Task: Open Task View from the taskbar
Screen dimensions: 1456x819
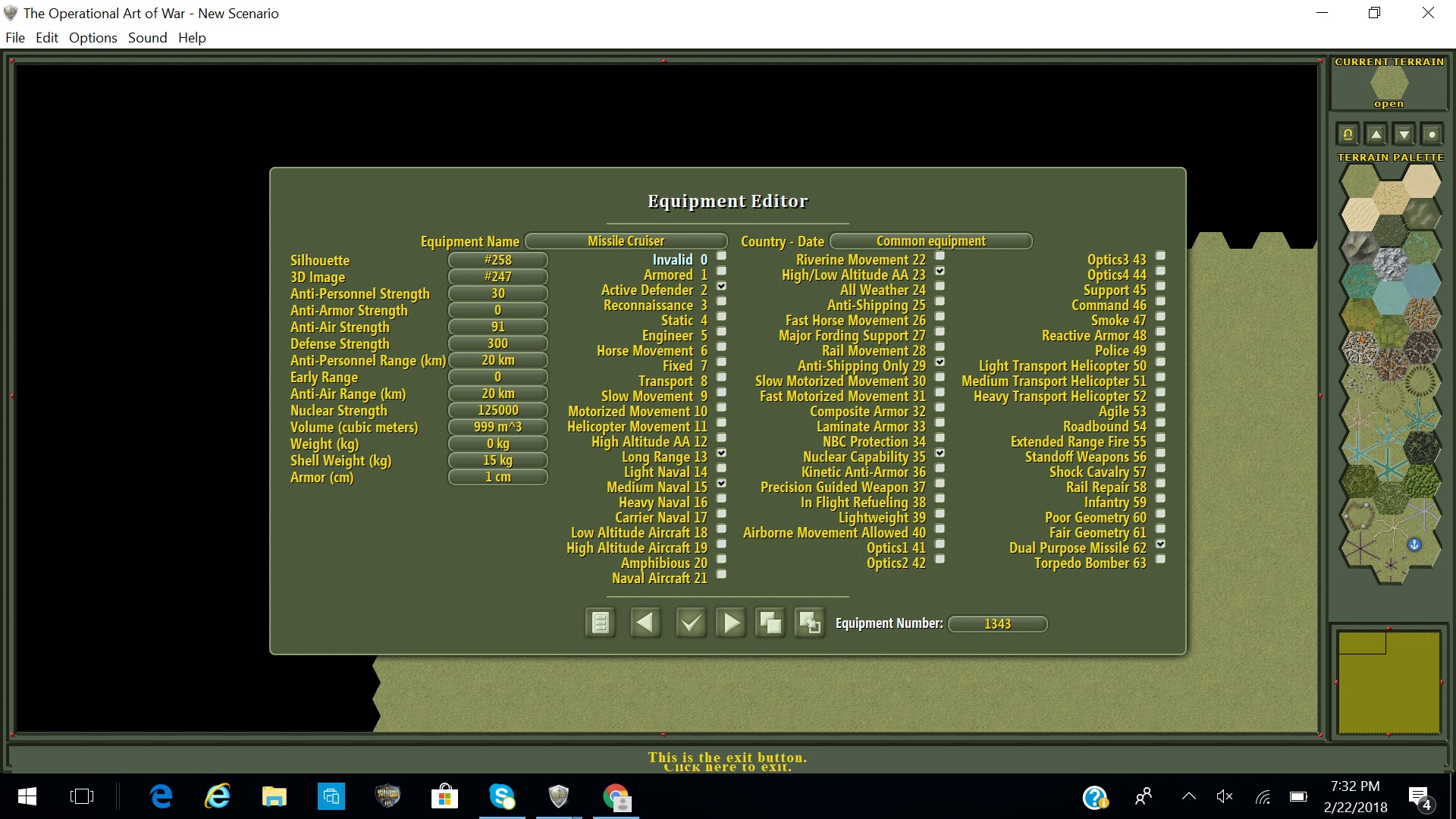Action: [x=81, y=796]
